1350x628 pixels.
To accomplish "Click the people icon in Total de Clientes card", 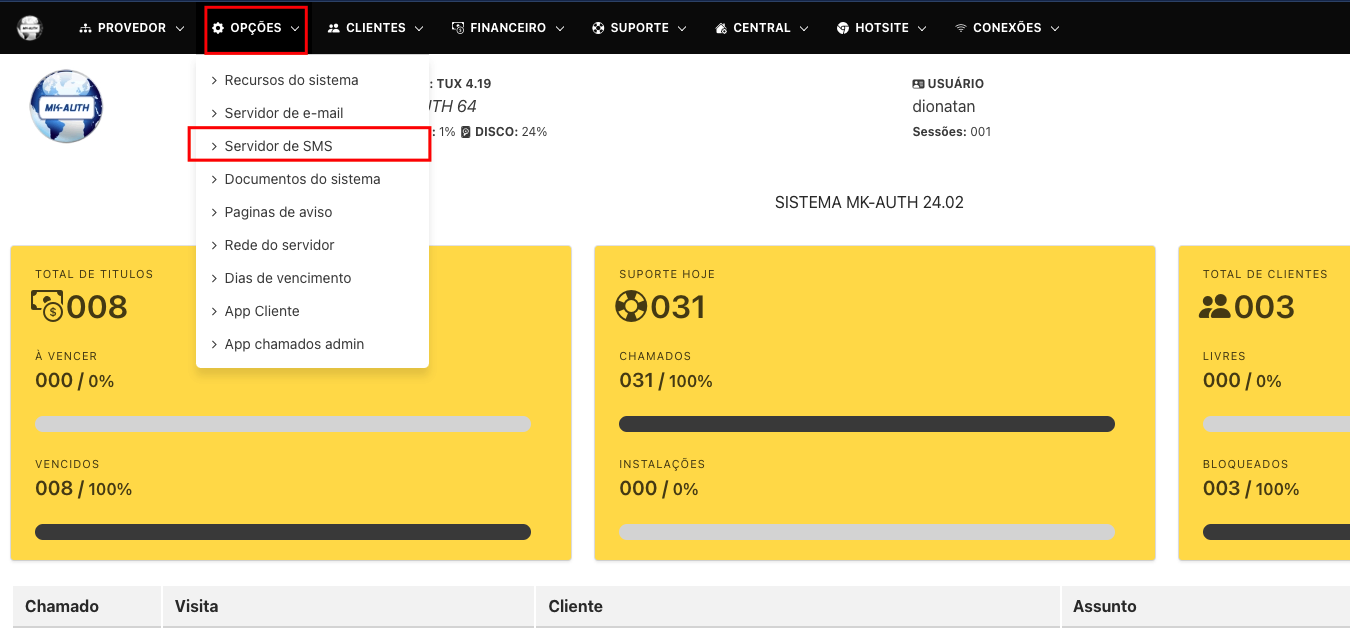I will [1215, 306].
